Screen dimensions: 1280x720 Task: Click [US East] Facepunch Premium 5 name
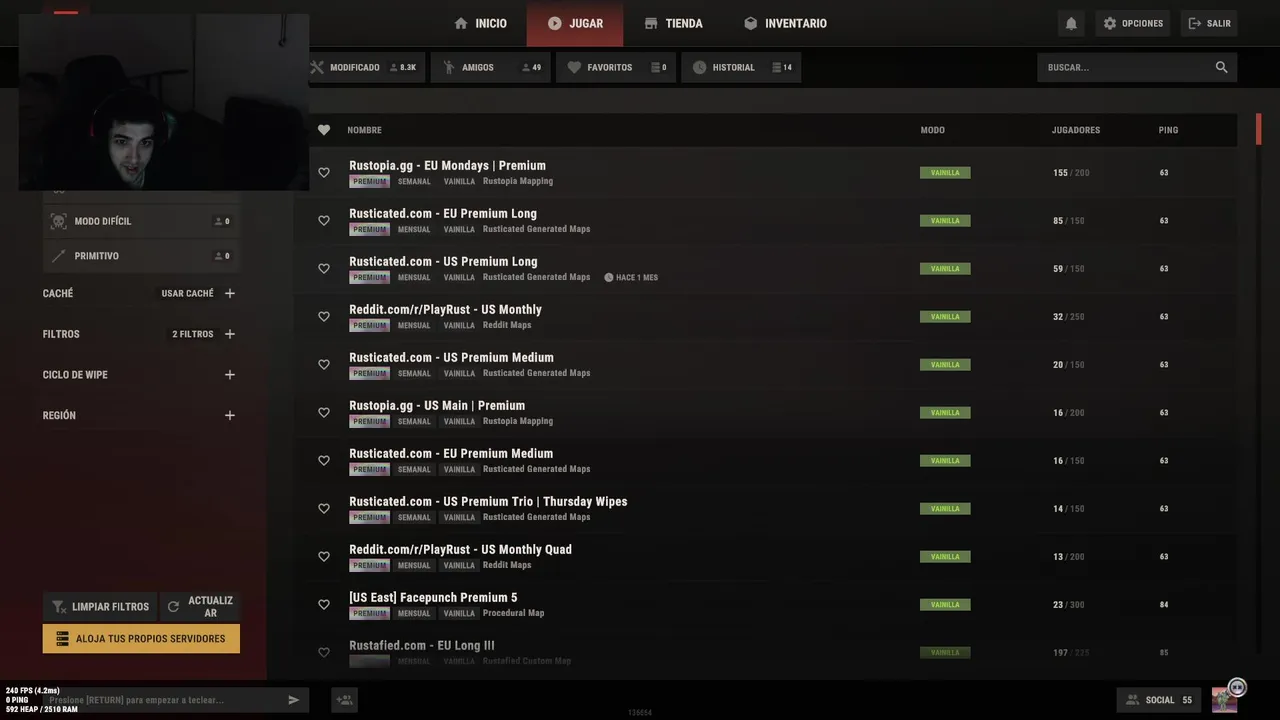coord(433,598)
